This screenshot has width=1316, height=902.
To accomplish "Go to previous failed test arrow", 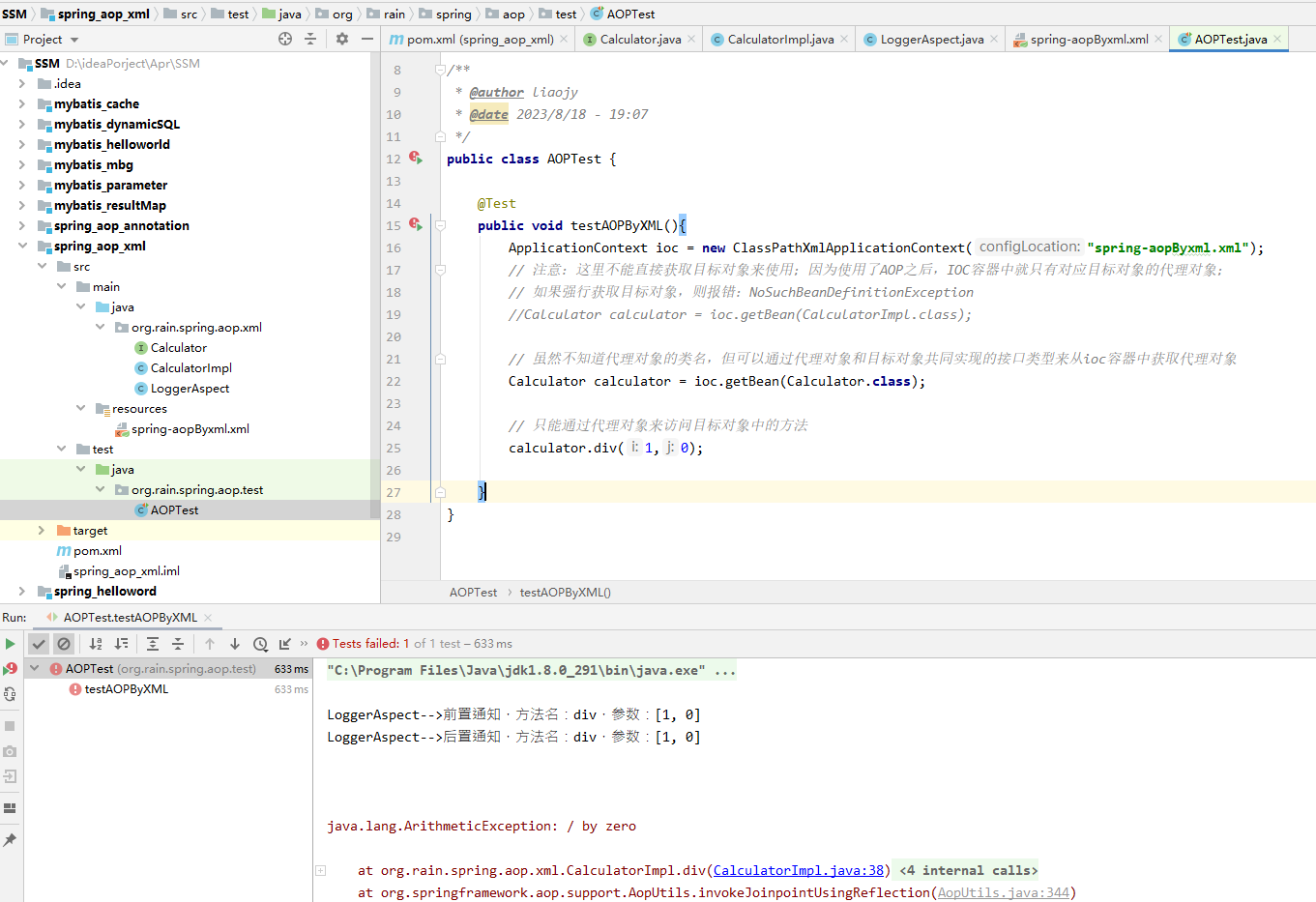I will [210, 644].
